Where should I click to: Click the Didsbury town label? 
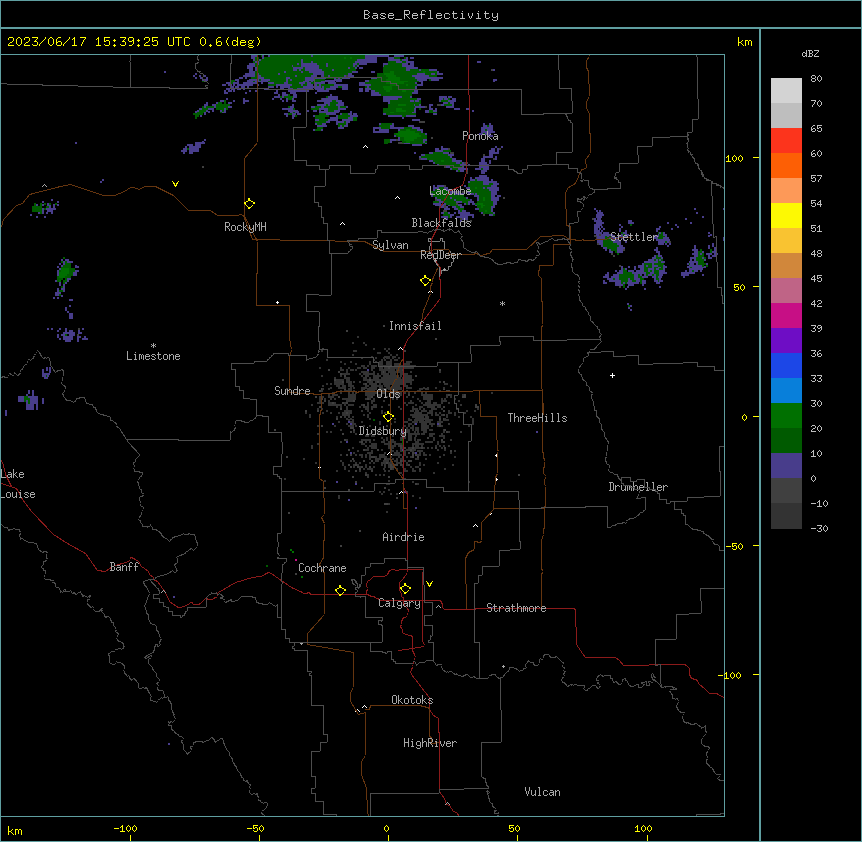click(383, 431)
